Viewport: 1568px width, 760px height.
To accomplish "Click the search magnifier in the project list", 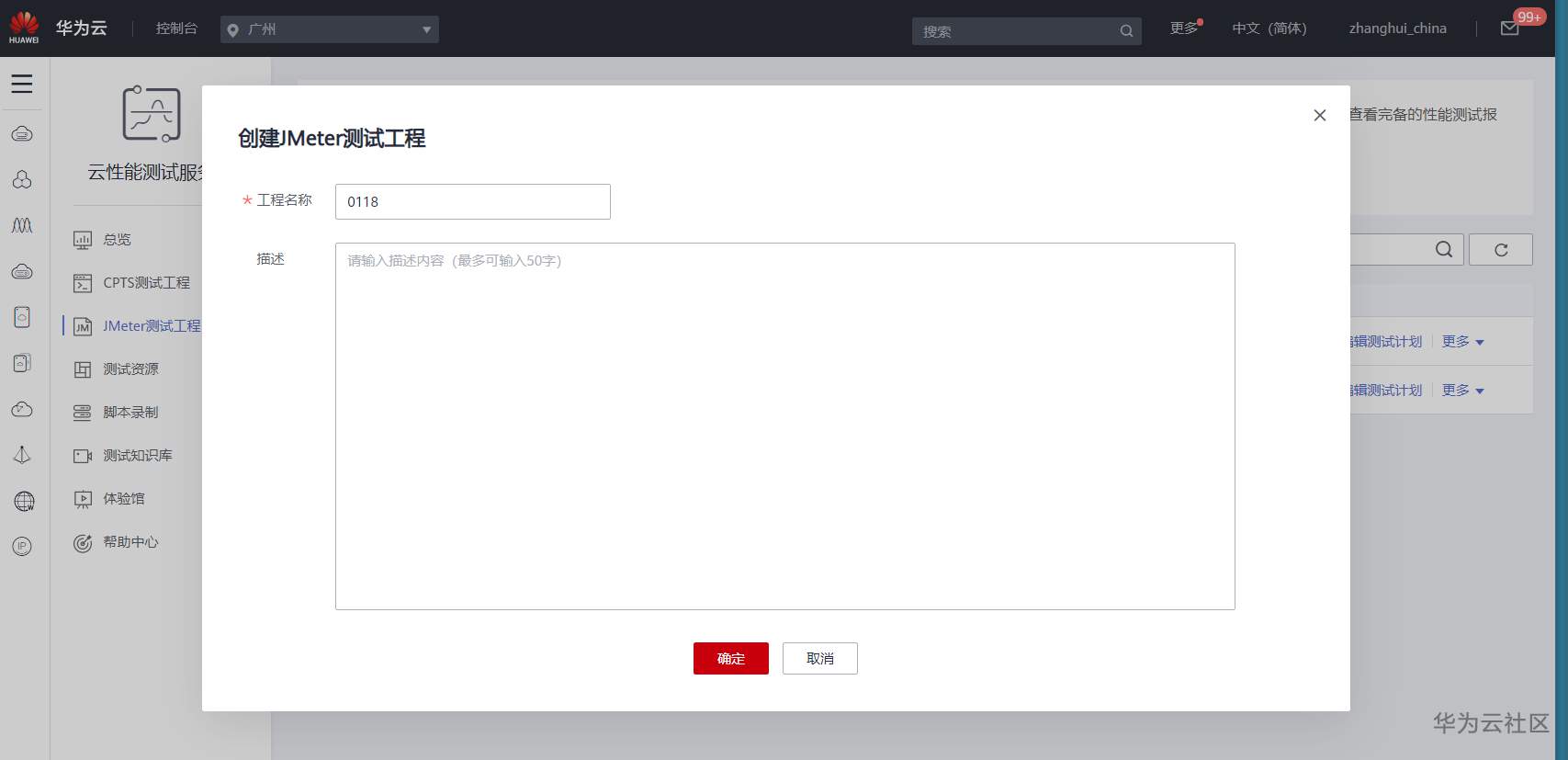I will click(1444, 249).
